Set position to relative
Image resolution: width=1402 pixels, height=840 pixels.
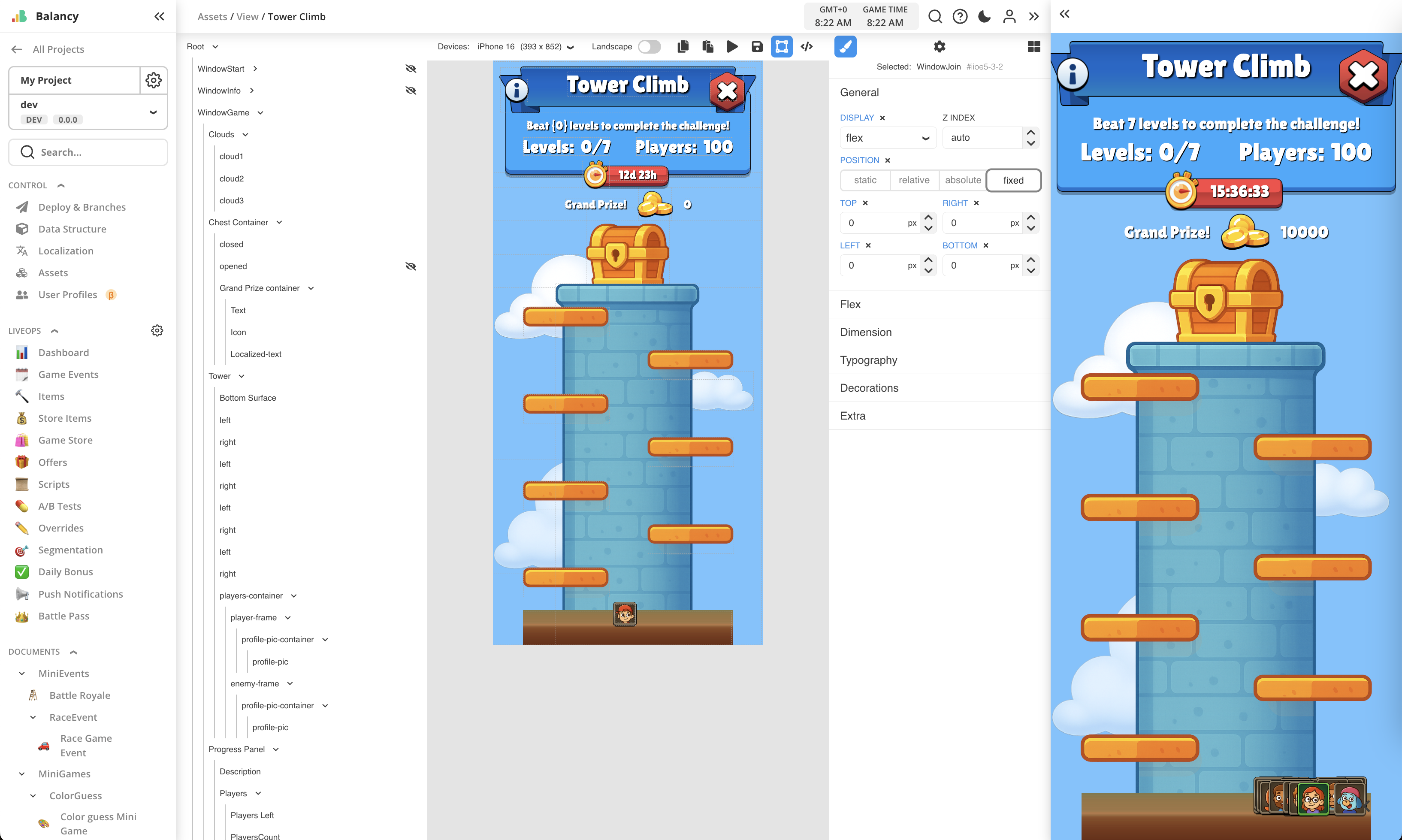click(x=913, y=180)
